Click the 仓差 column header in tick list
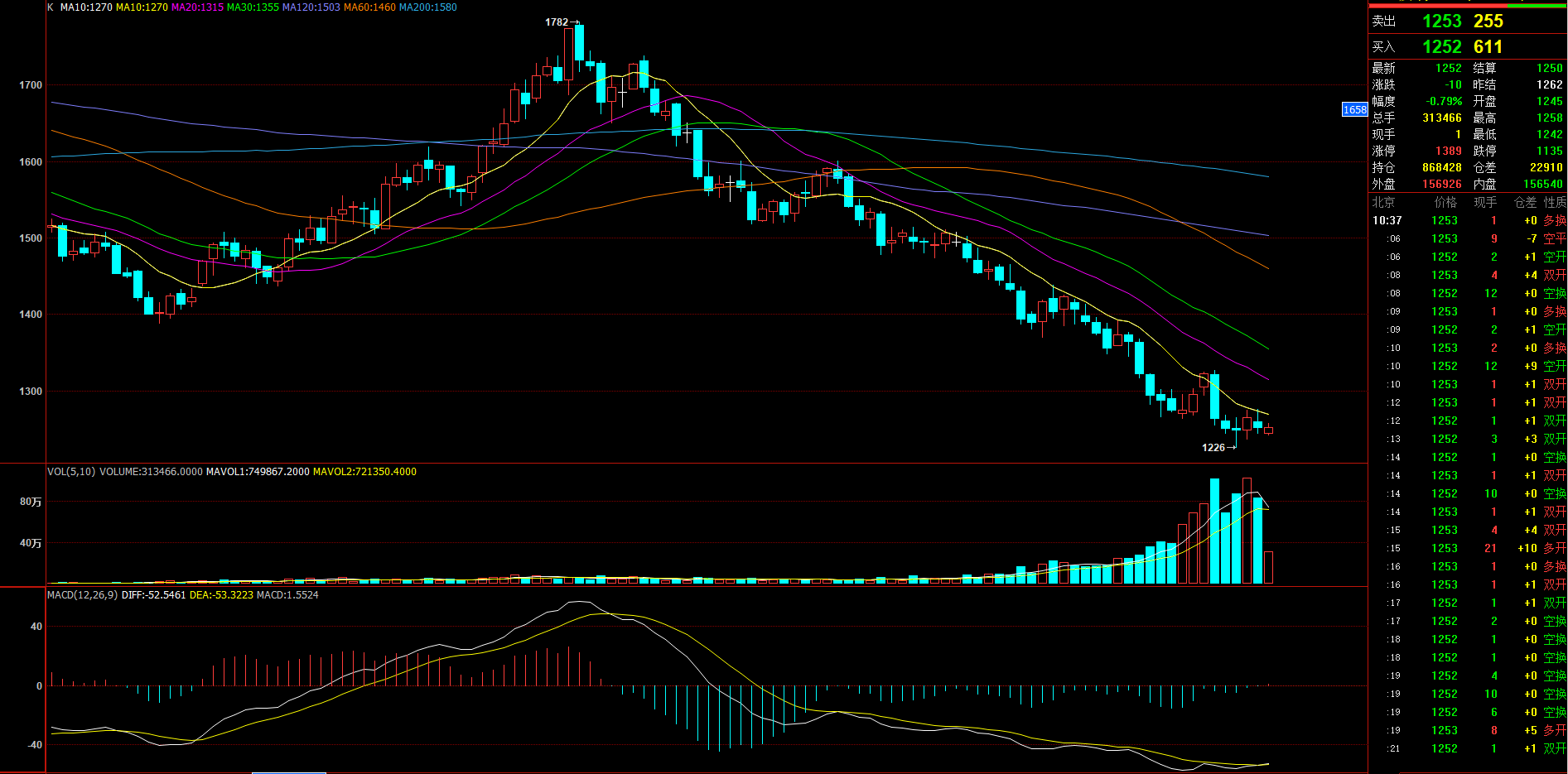The height and width of the screenshot is (774, 1568). click(1525, 202)
